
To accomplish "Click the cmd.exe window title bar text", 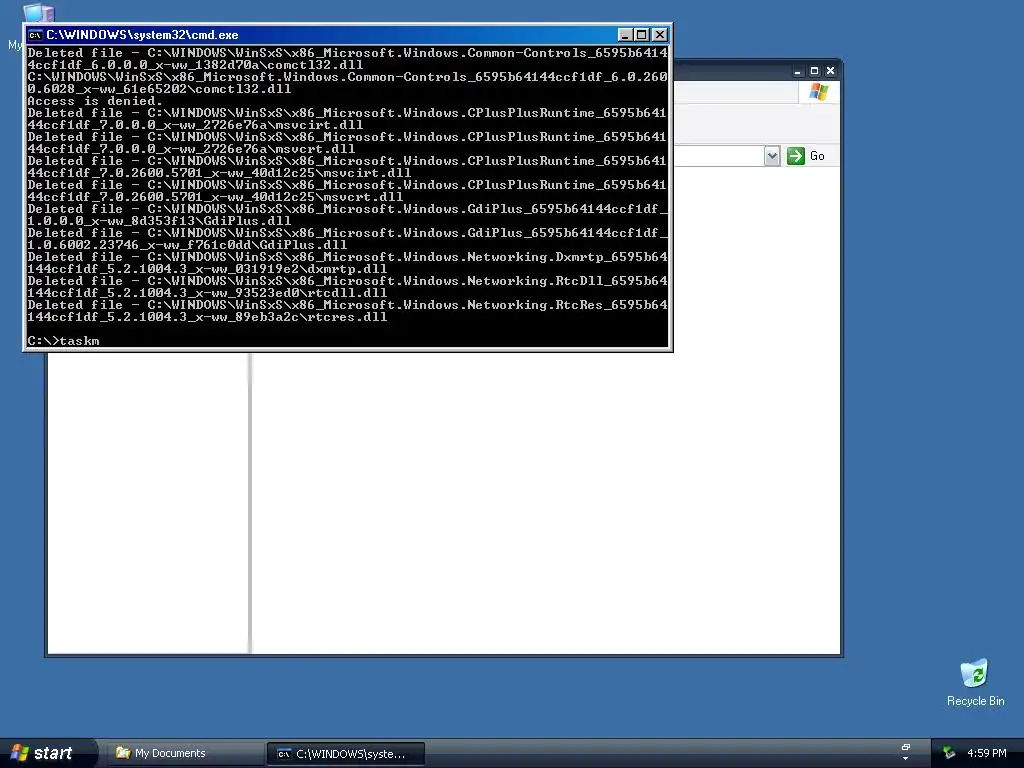I will [x=142, y=35].
